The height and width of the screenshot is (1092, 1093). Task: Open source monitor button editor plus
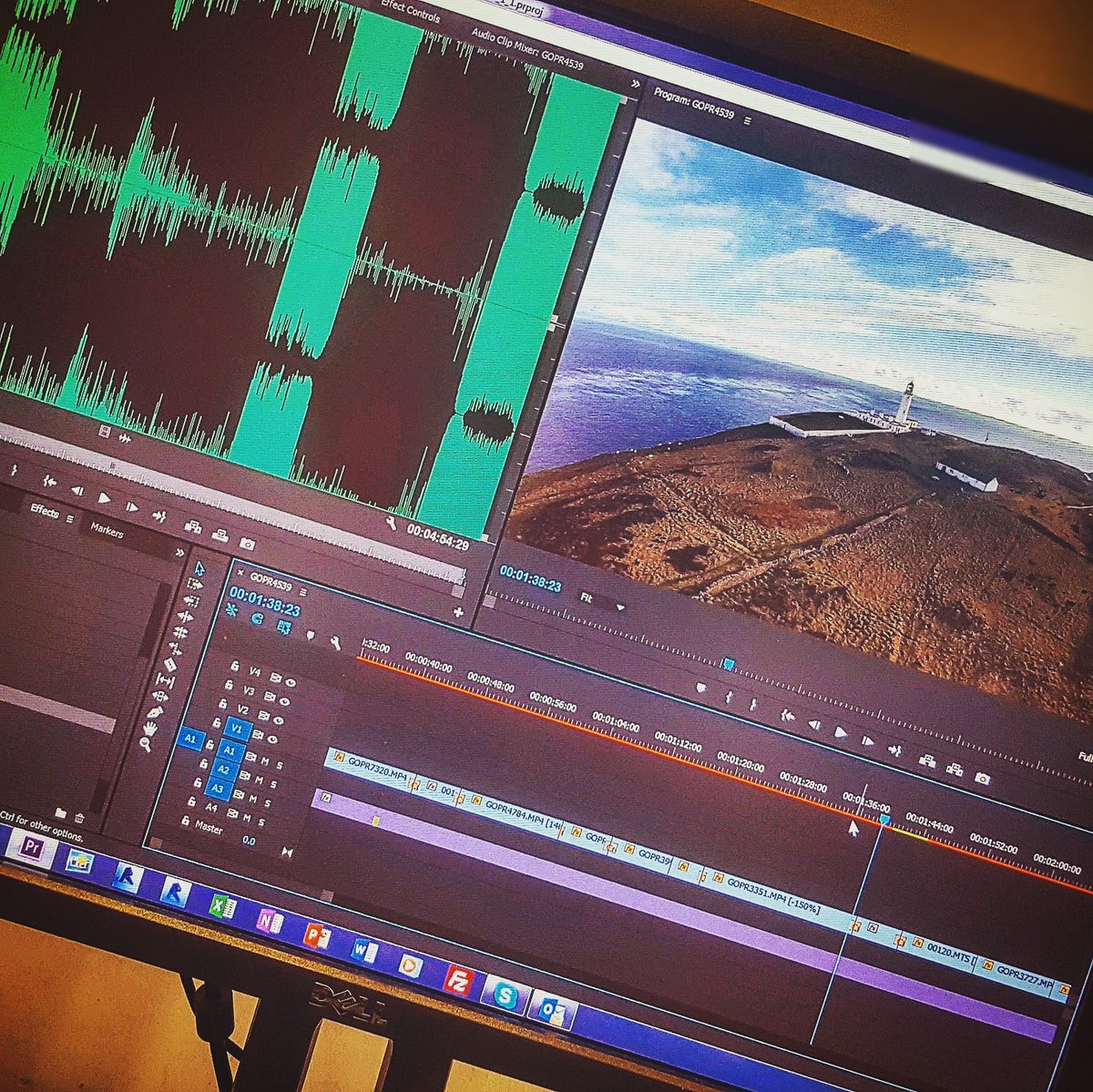pos(458,612)
